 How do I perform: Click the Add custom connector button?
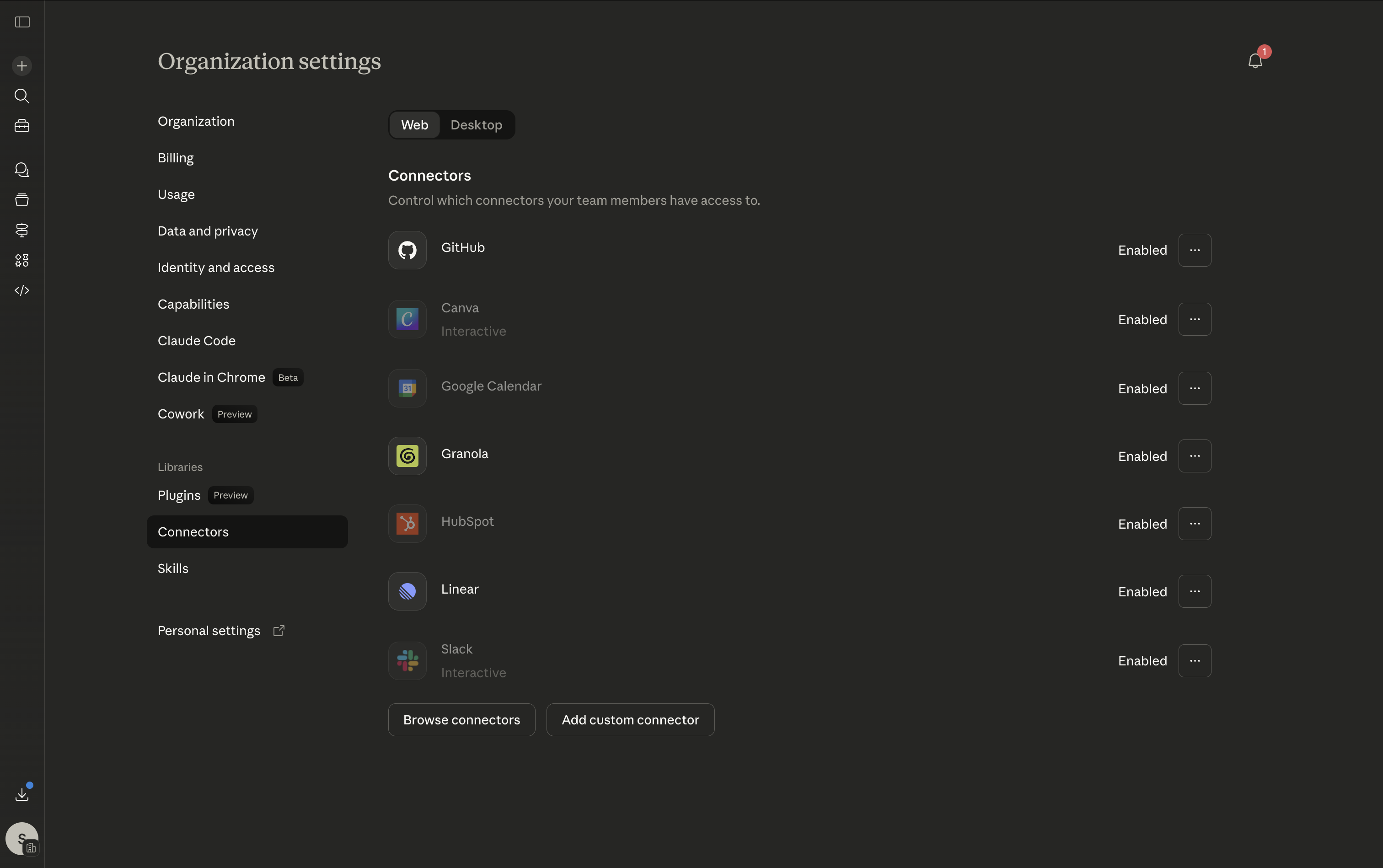[630, 720]
